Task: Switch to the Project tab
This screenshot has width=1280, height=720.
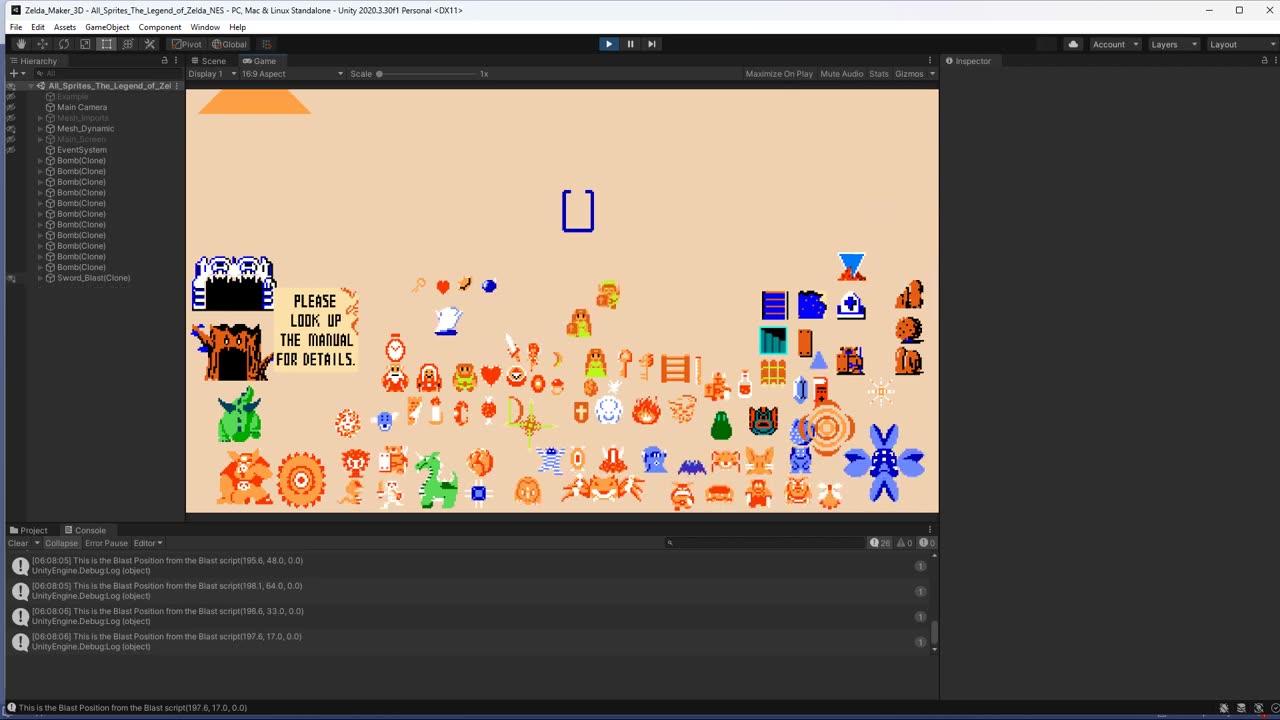Action: (x=29, y=530)
